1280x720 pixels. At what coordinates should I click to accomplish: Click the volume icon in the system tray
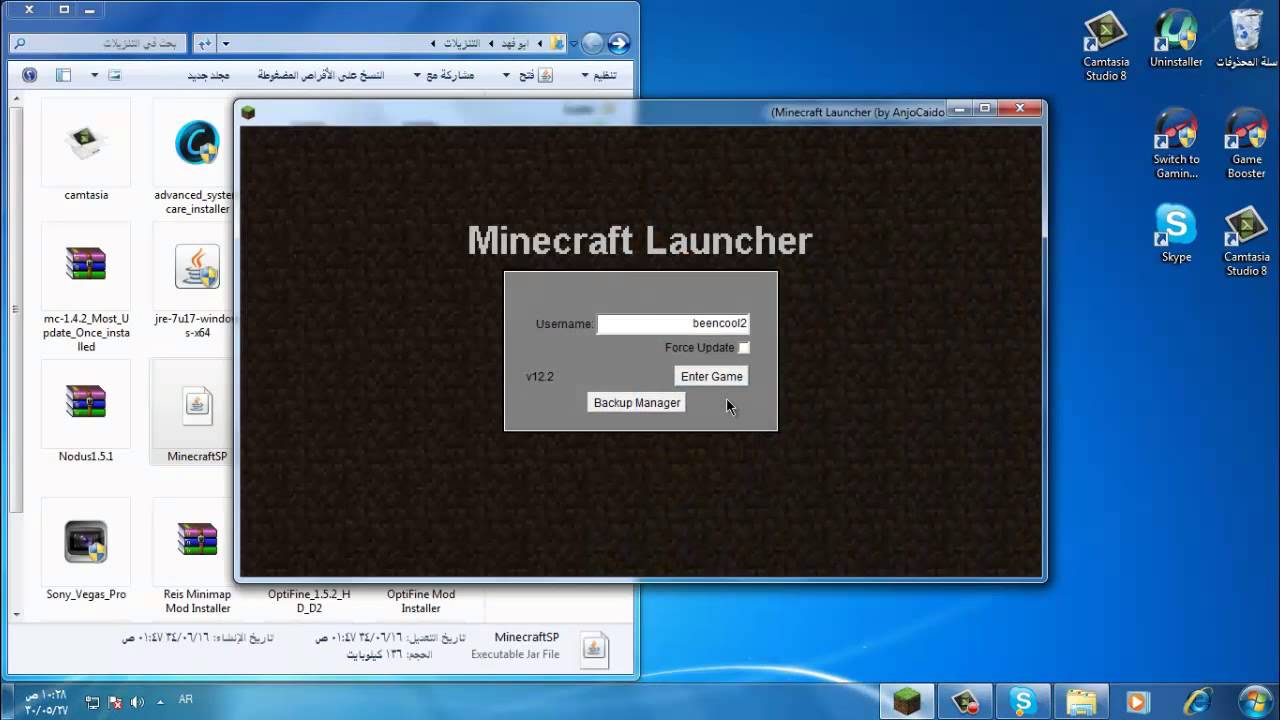coord(137,702)
